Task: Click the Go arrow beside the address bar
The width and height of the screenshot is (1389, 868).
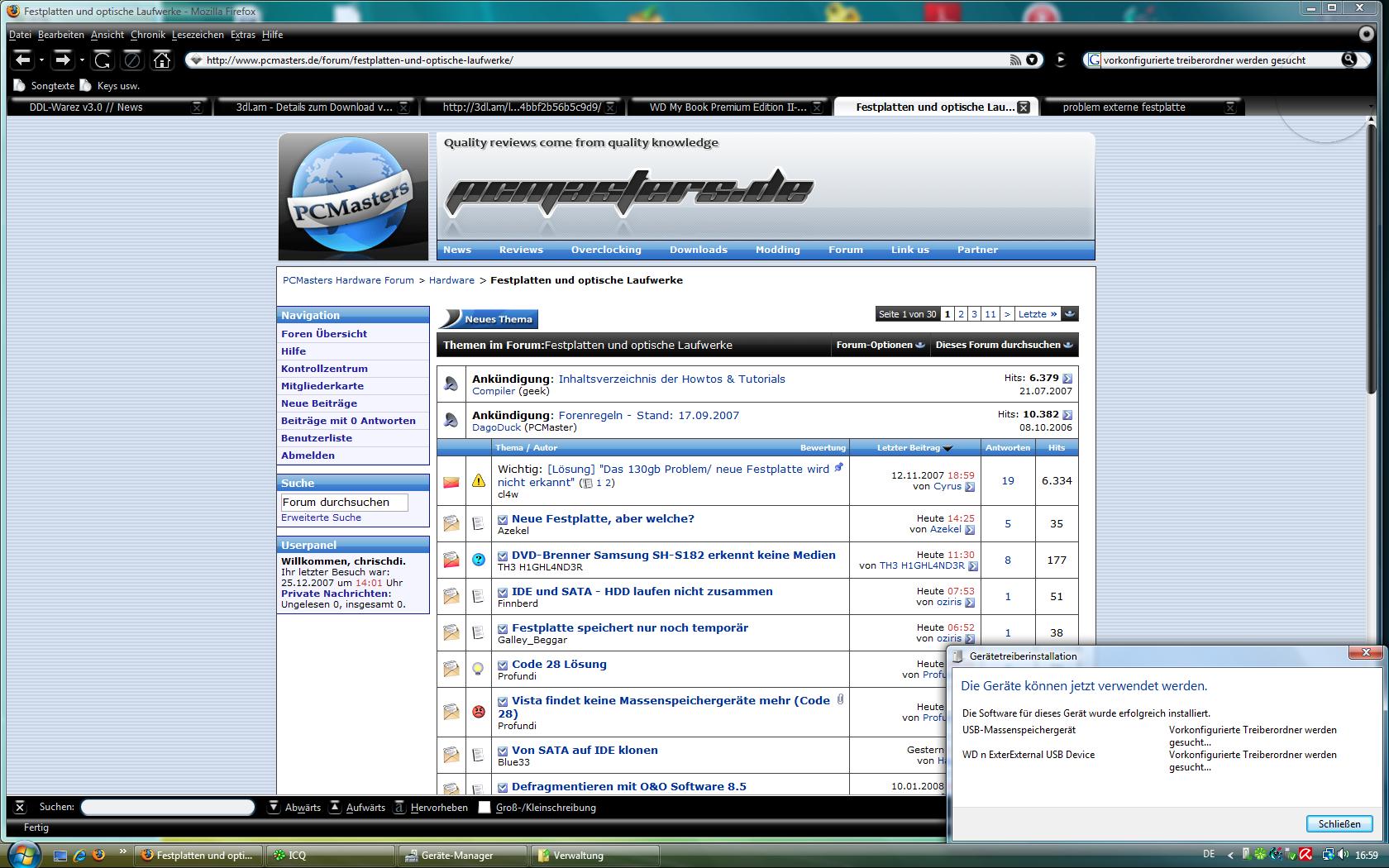Action: click(1061, 60)
